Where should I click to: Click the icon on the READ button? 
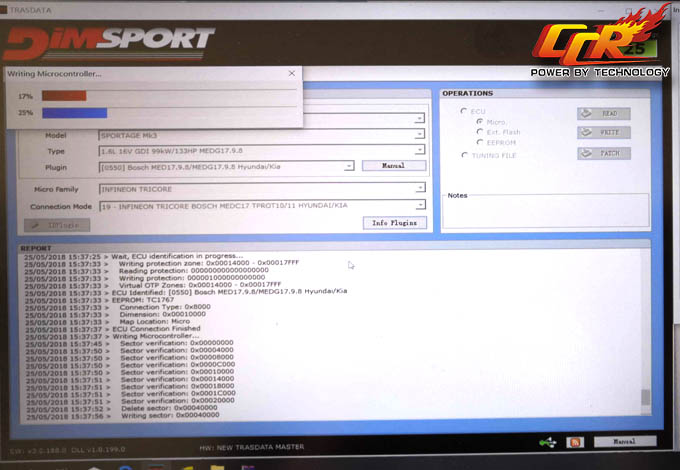pos(586,113)
